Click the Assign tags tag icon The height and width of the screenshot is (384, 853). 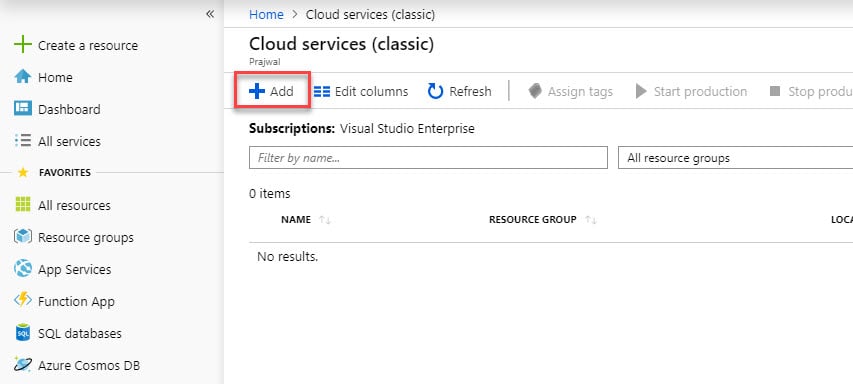pos(535,91)
